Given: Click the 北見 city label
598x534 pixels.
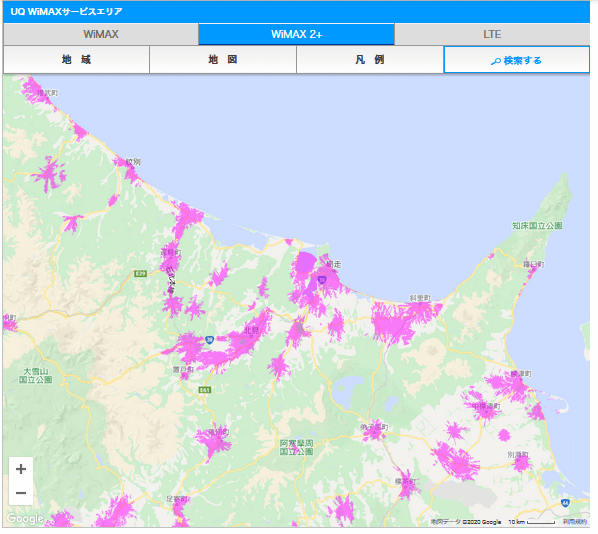Looking at the screenshot, I should coord(252,330).
